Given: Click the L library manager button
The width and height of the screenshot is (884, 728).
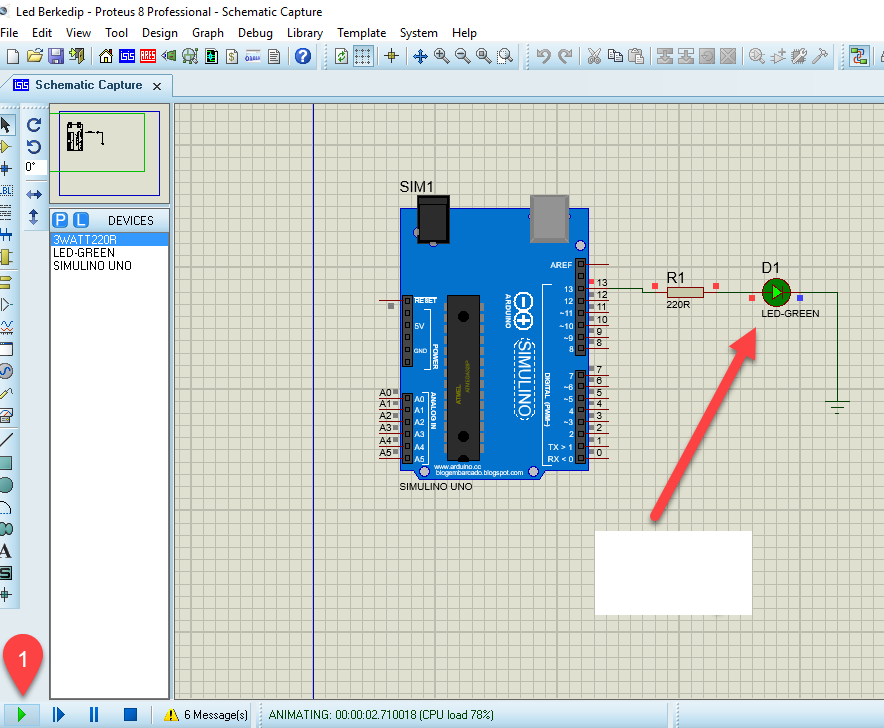Looking at the screenshot, I should coord(81,220).
